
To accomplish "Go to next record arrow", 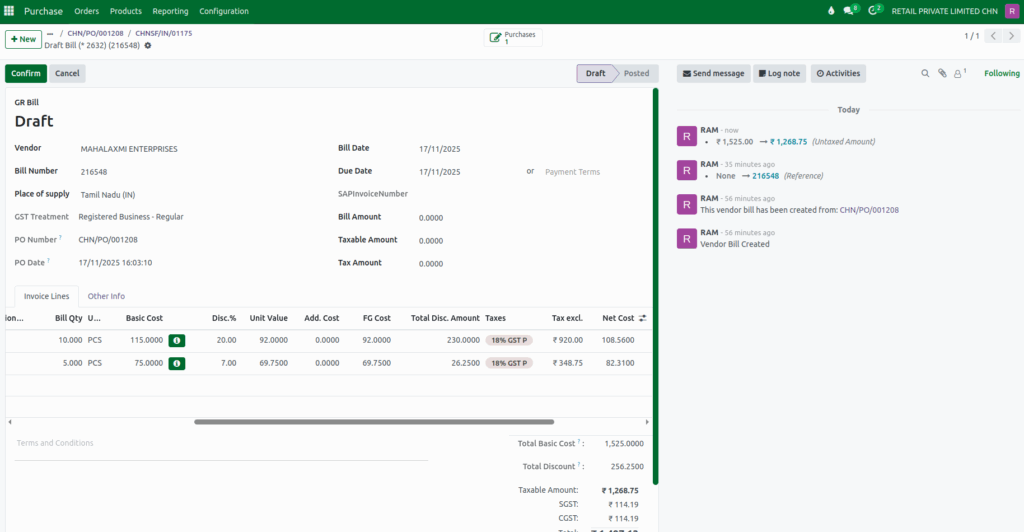I will point(1011,37).
